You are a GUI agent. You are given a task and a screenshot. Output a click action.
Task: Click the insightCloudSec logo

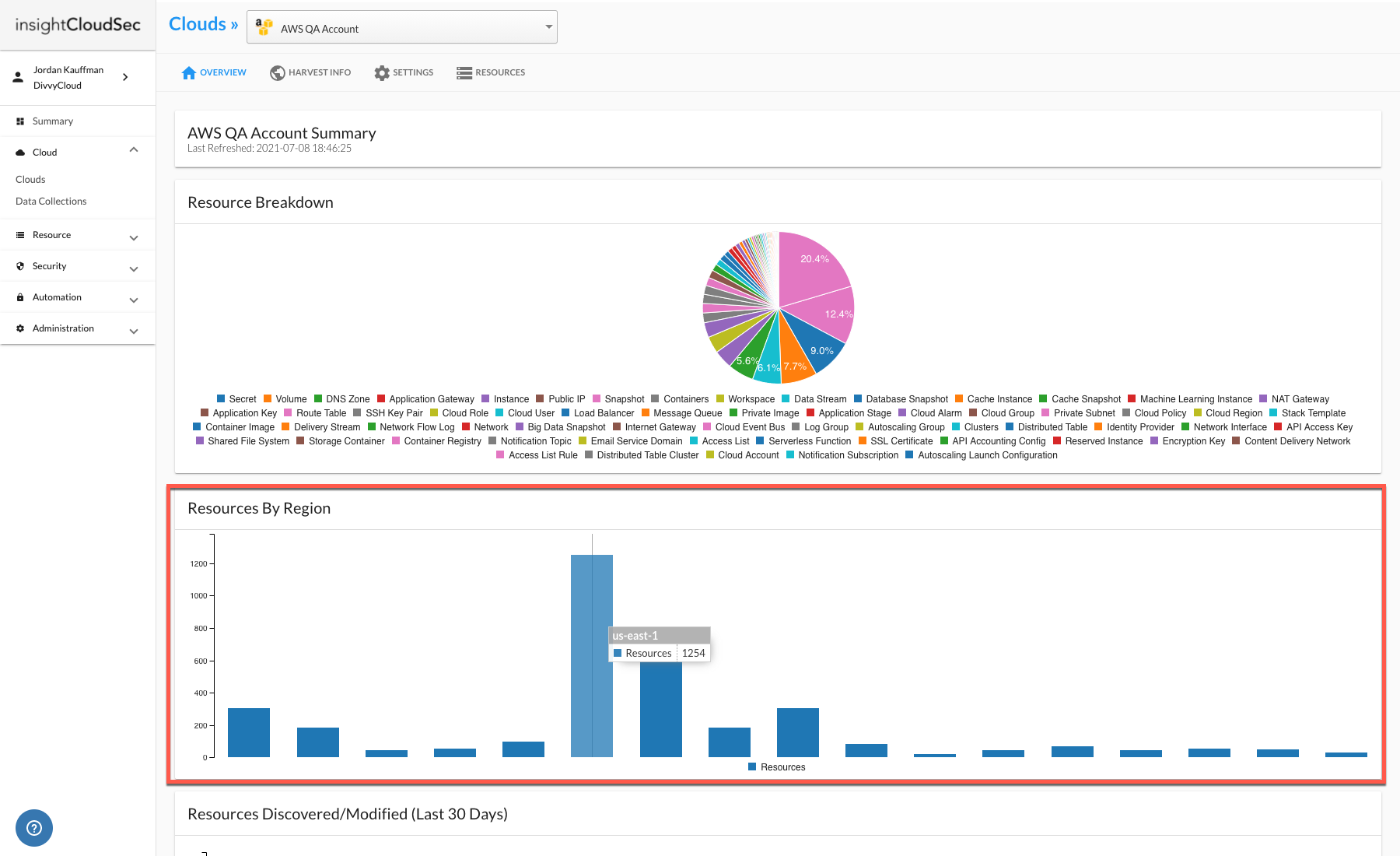click(x=78, y=25)
